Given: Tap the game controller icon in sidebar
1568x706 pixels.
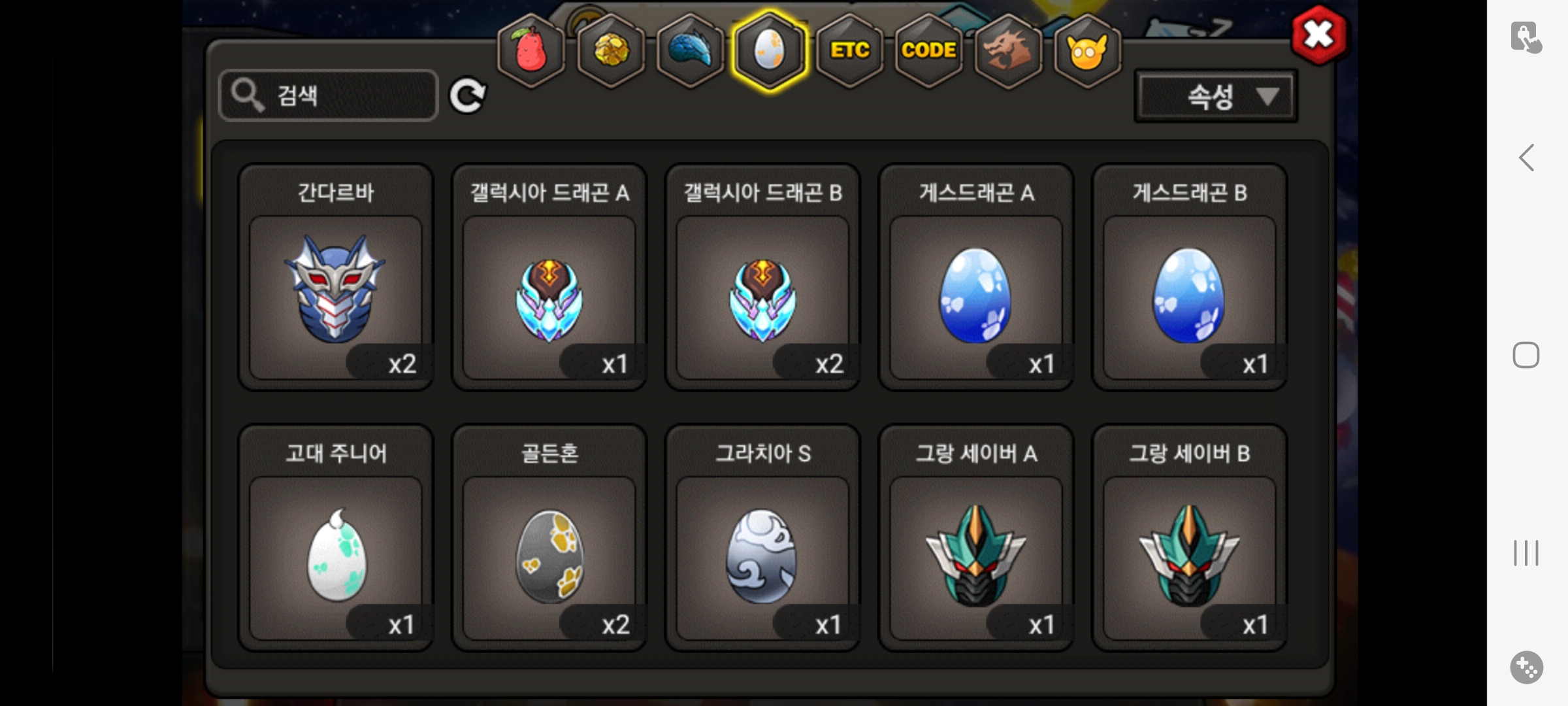Looking at the screenshot, I should click(1526, 667).
